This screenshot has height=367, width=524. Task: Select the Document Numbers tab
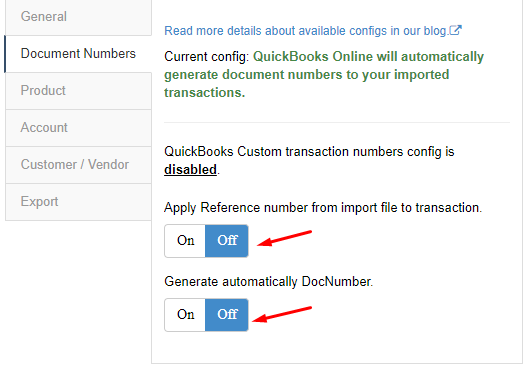[79, 54]
